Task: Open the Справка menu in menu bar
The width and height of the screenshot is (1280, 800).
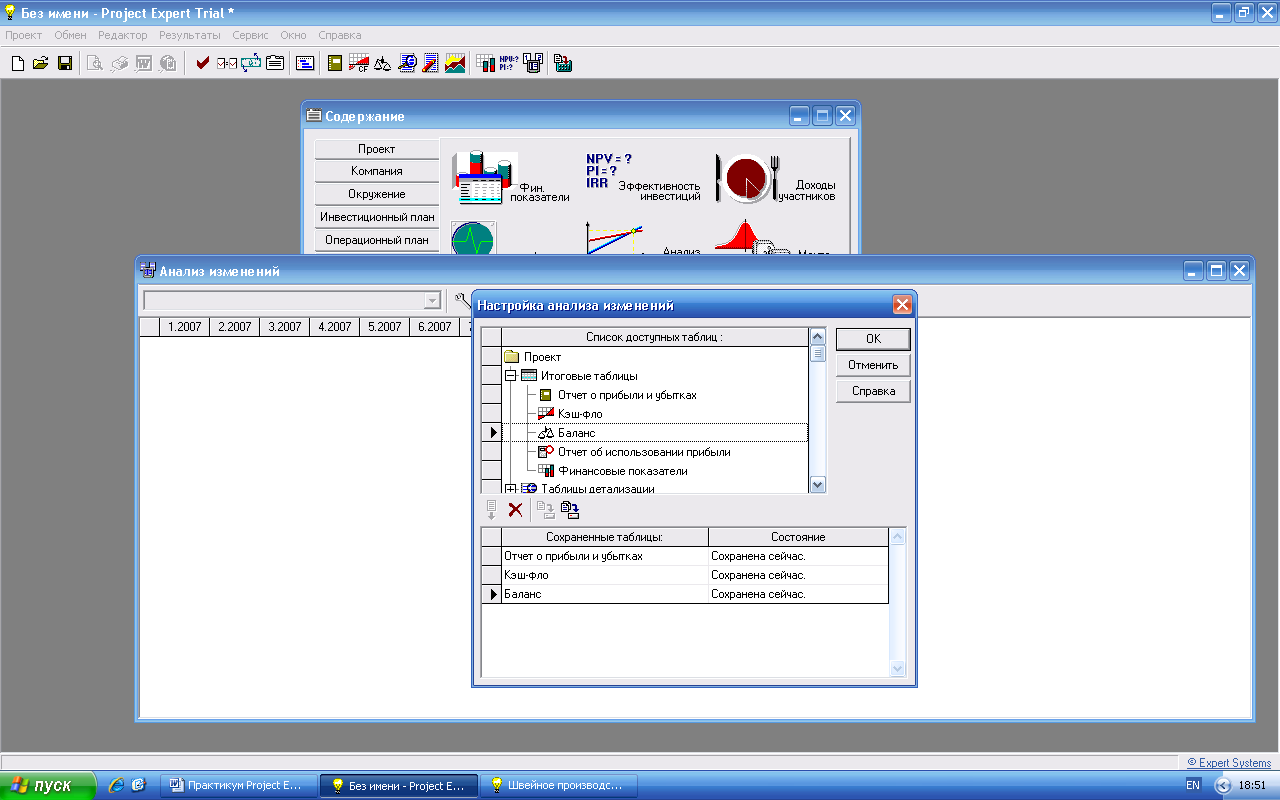Action: (339, 35)
